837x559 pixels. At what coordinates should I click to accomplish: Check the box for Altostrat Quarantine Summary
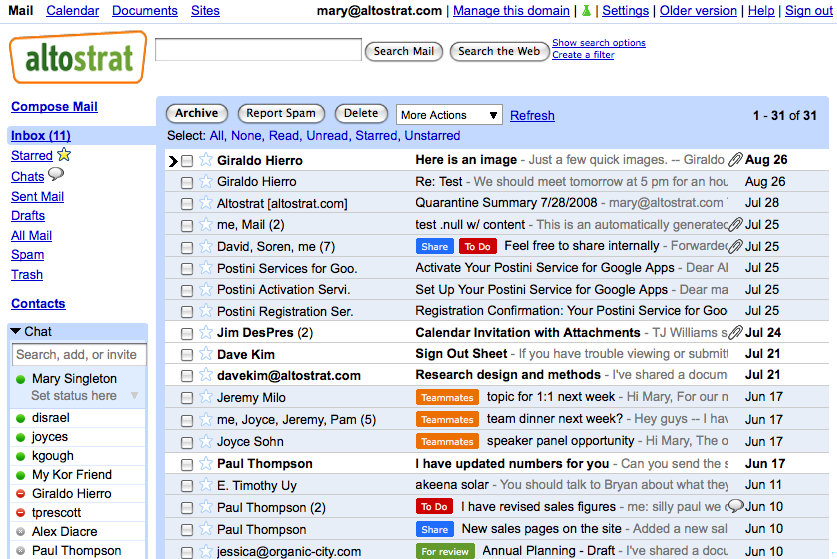[187, 204]
